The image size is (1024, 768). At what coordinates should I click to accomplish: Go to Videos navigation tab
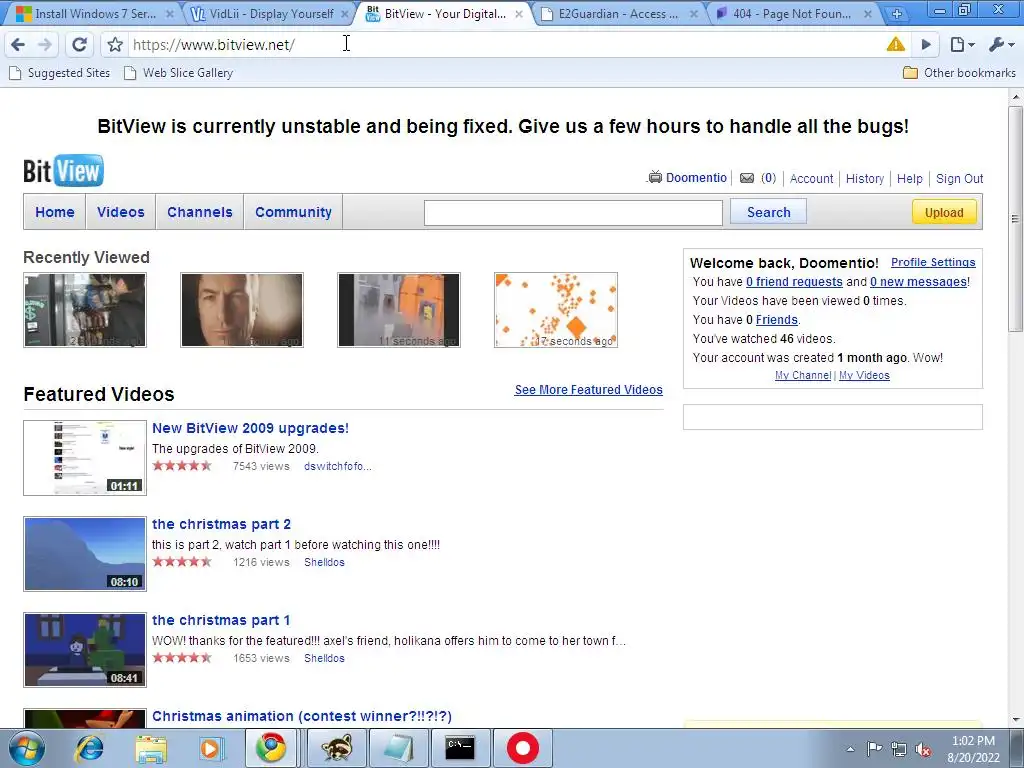tap(121, 212)
